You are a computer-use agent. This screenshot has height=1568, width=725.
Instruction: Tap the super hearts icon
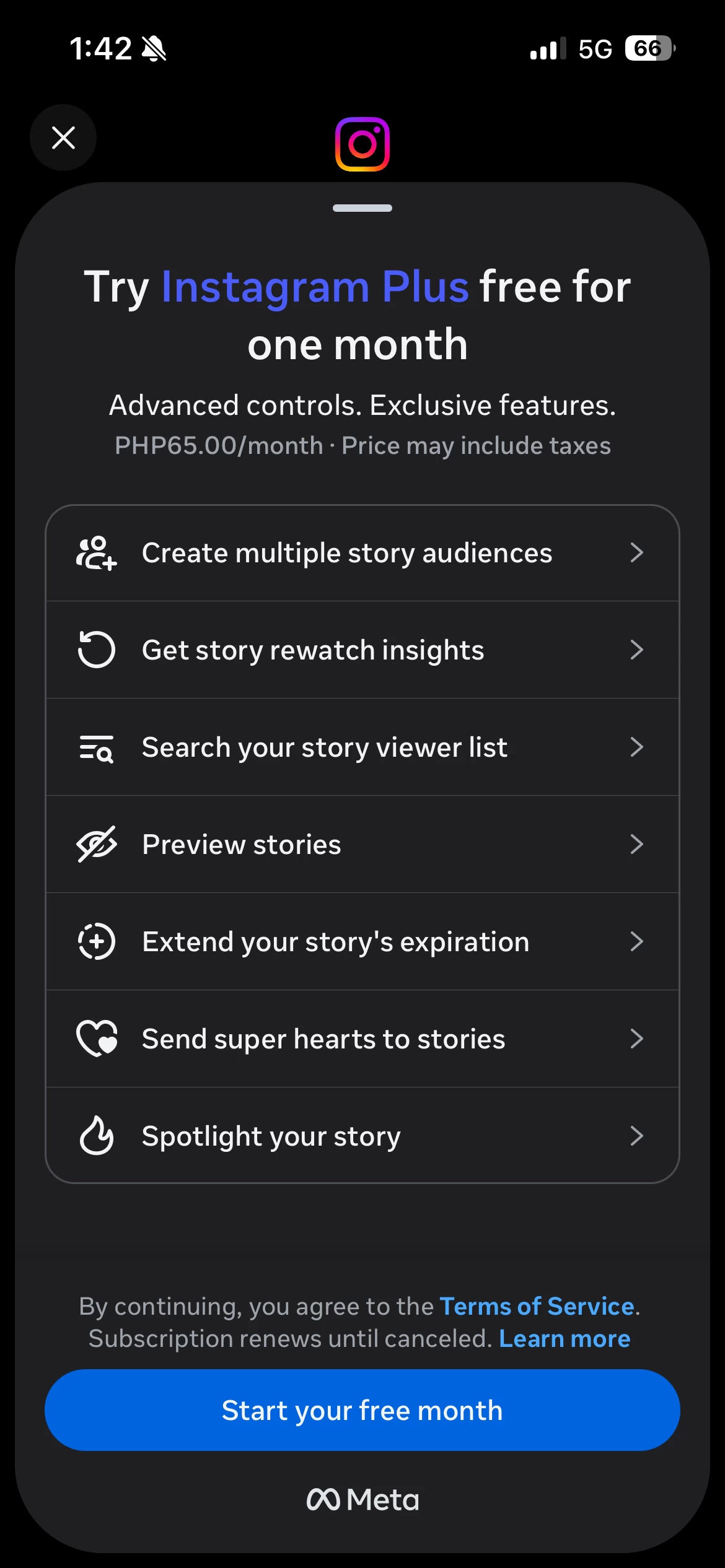pyautogui.click(x=96, y=1039)
